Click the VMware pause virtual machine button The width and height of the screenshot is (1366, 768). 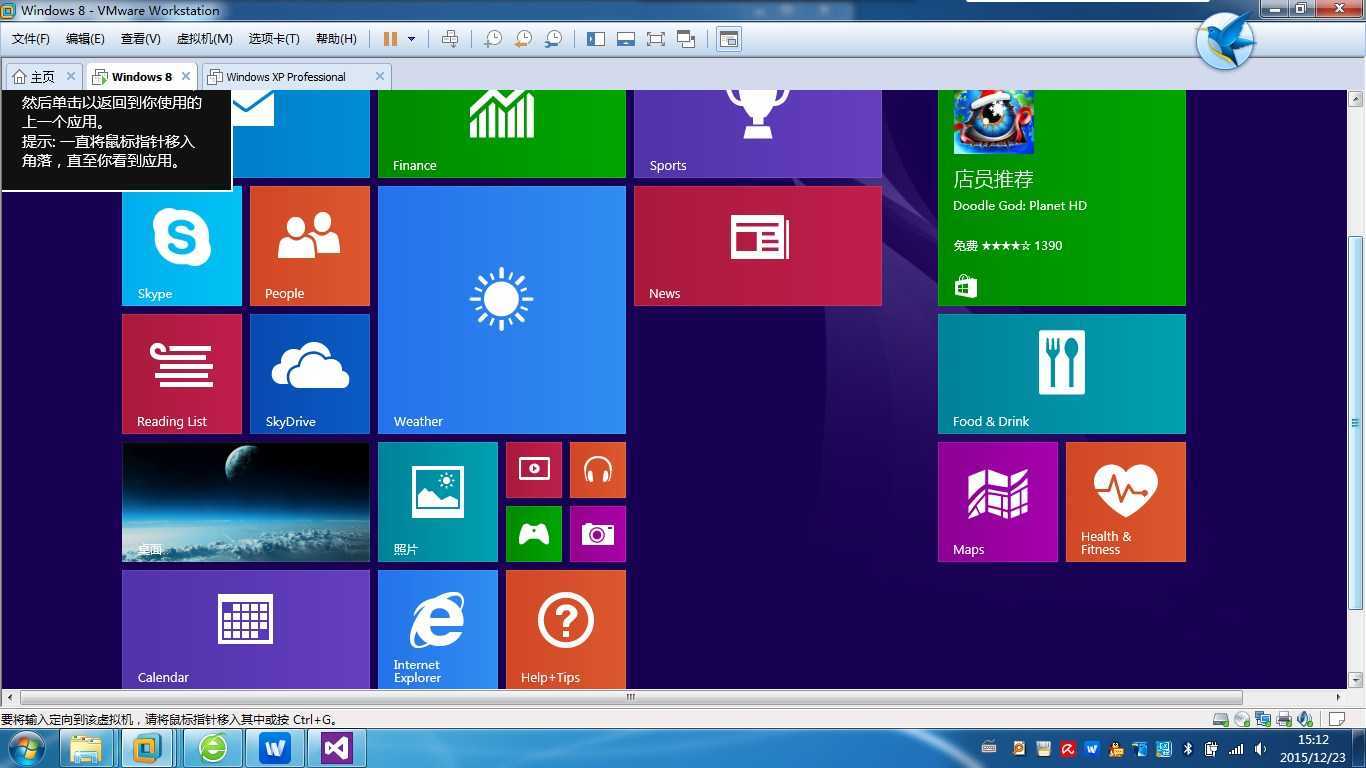coord(390,39)
